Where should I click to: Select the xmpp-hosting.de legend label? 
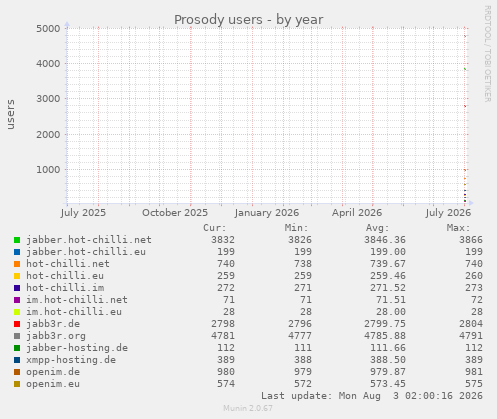tap(71, 360)
